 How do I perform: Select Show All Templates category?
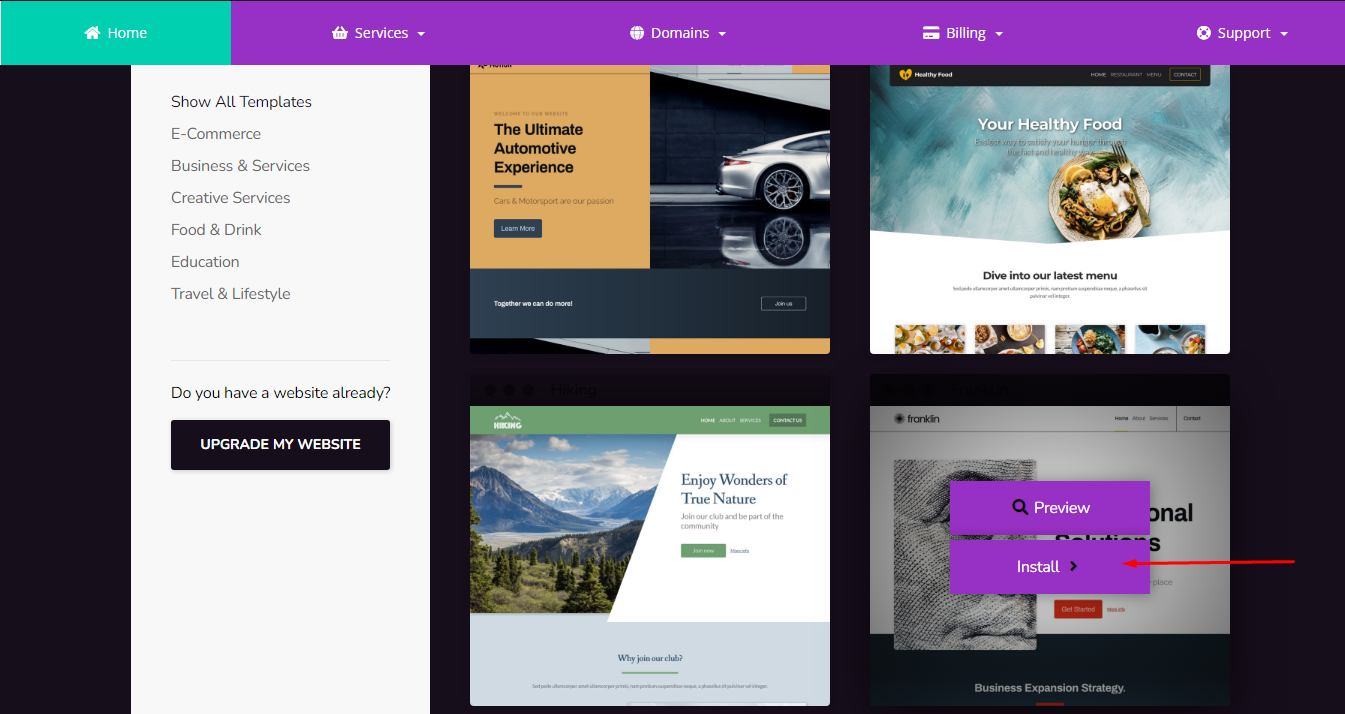[x=241, y=102]
